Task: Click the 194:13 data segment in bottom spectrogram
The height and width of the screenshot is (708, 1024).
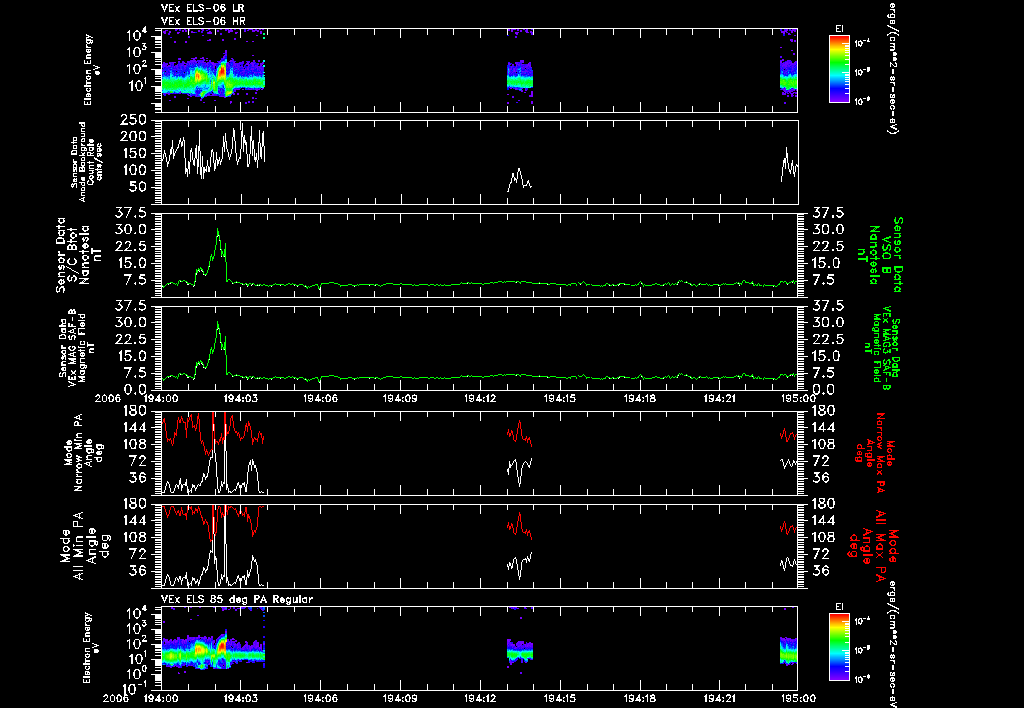Action: [x=520, y=651]
